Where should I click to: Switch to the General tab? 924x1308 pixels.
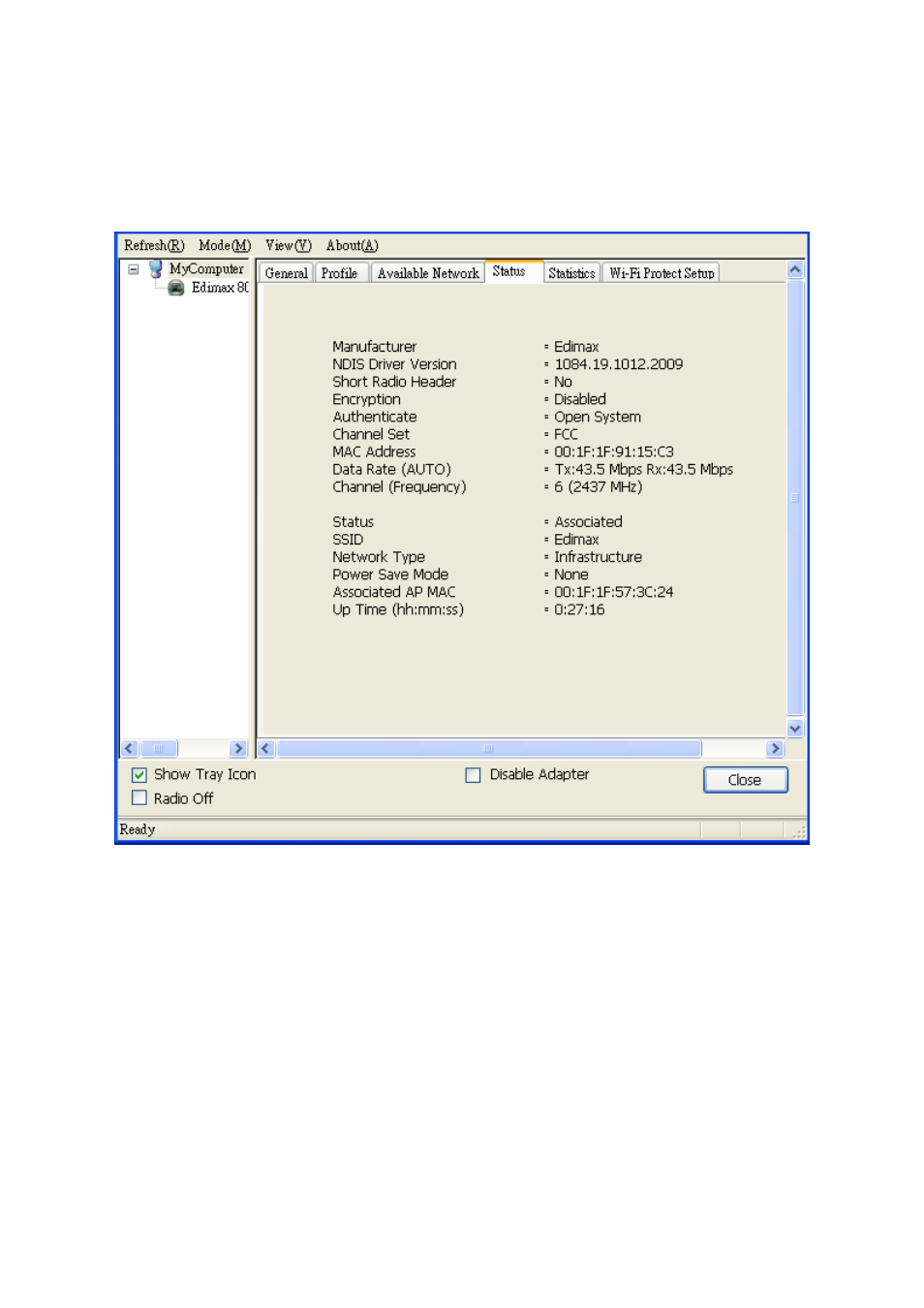tap(287, 273)
